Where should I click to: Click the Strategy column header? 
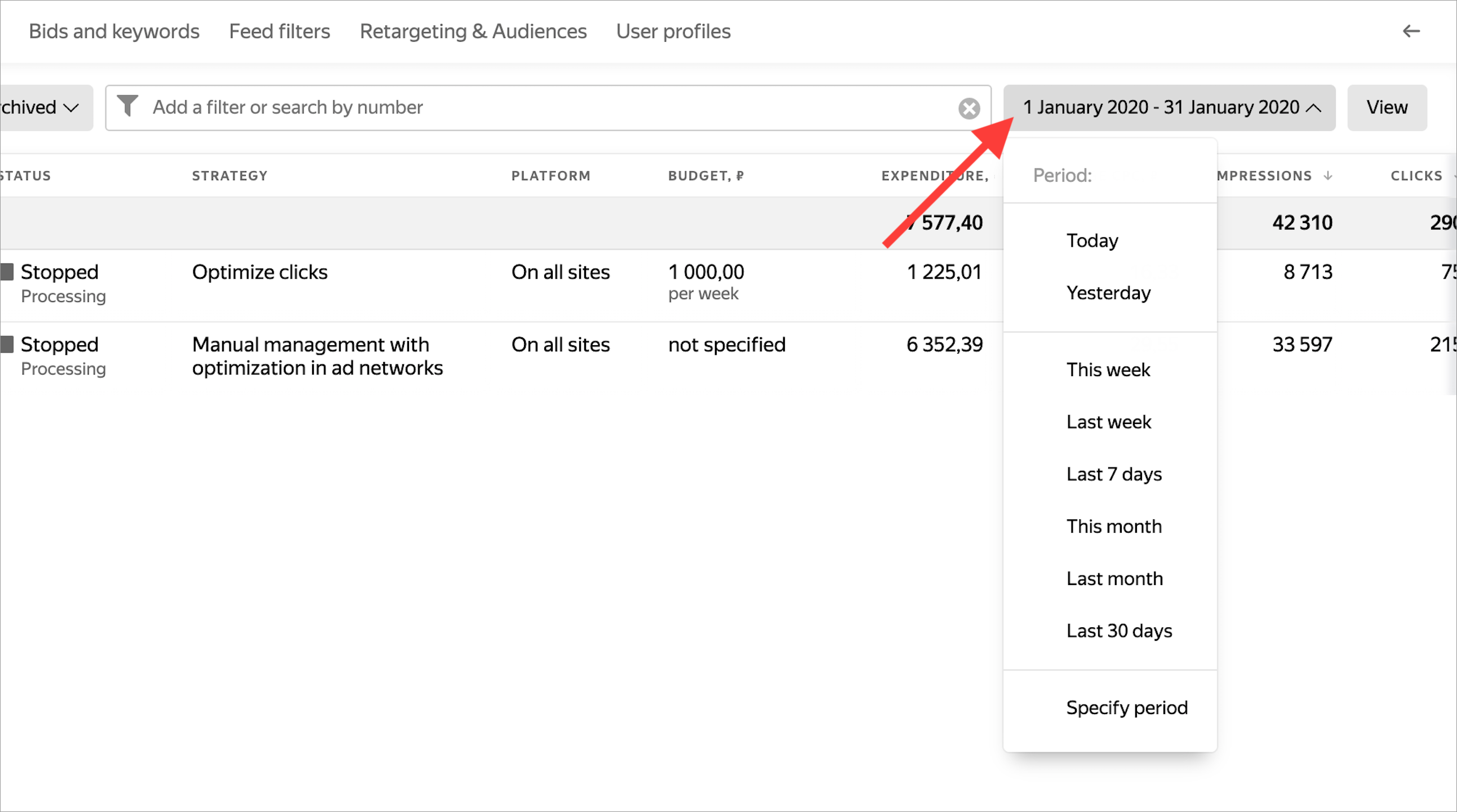(x=230, y=176)
